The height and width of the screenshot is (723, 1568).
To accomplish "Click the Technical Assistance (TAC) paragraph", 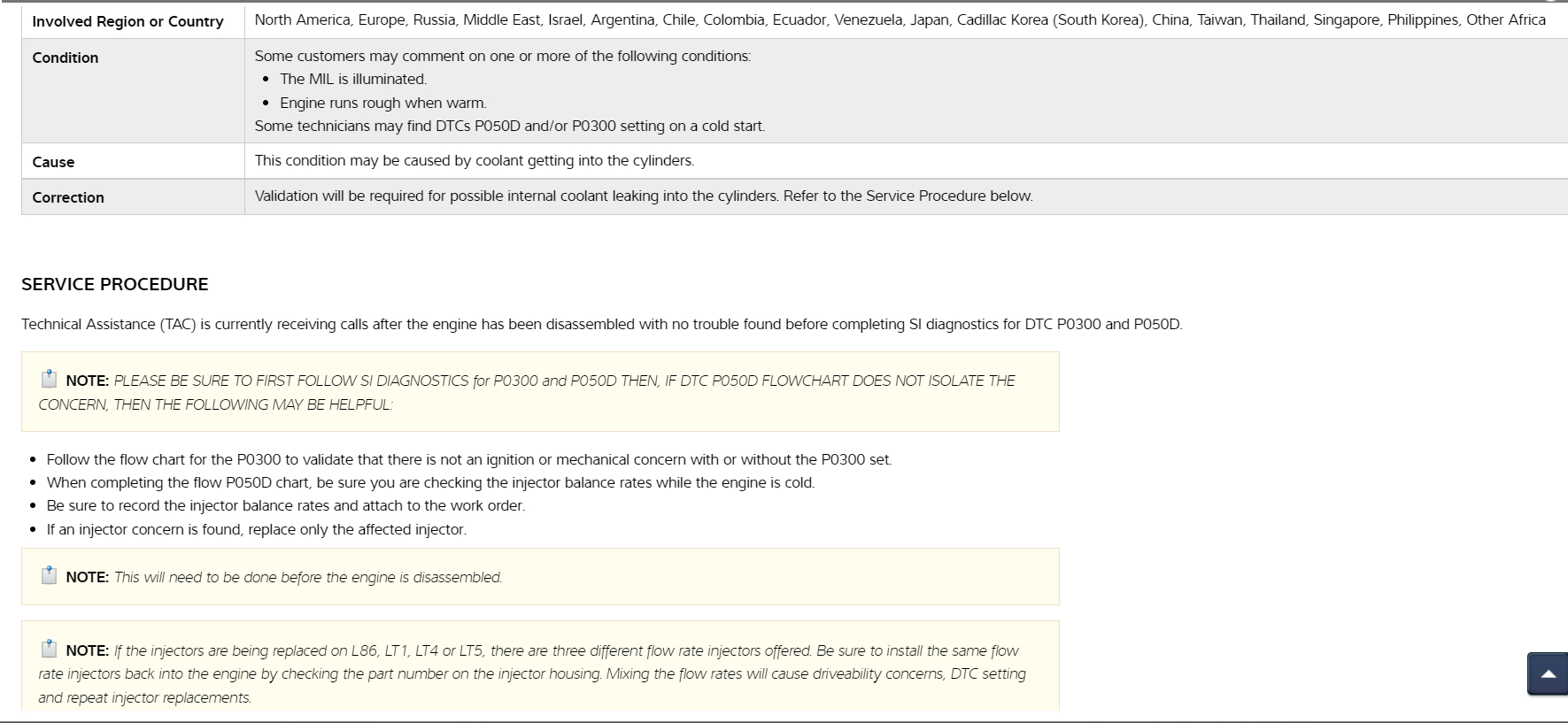I will (601, 324).
